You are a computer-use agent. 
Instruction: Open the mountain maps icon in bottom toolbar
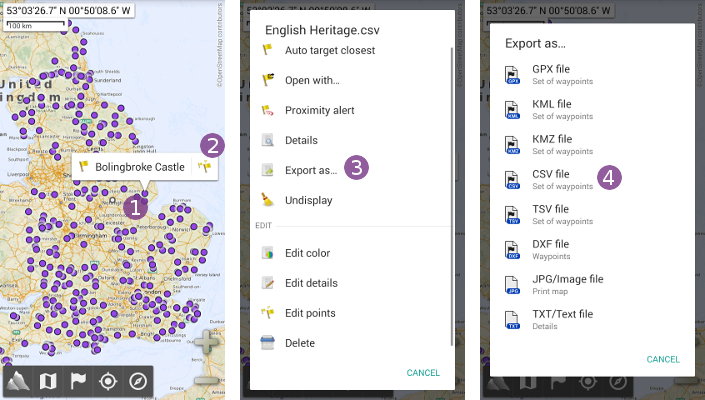pyautogui.click(x=18, y=382)
